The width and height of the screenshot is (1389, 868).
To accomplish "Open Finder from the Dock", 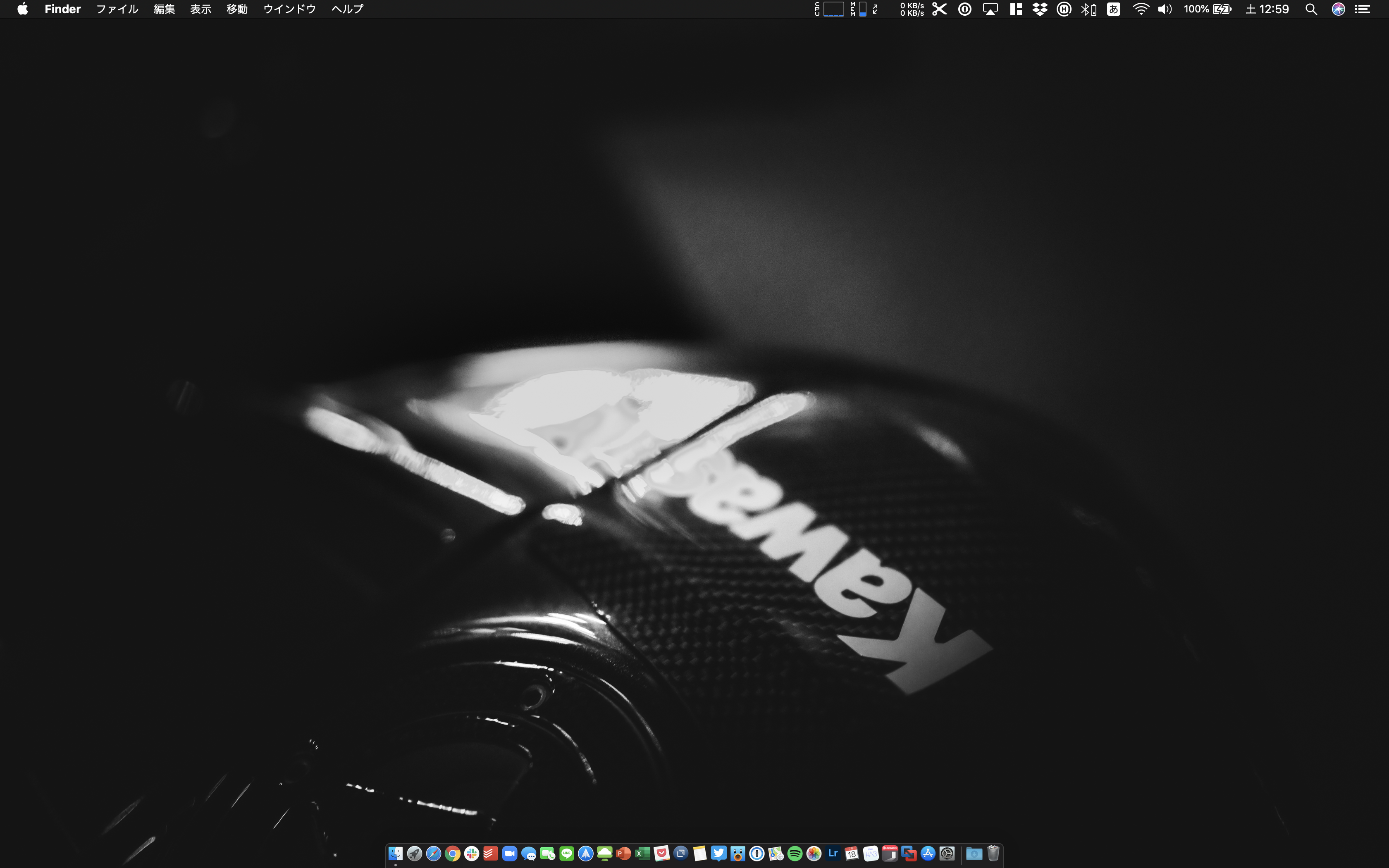I will click(x=396, y=854).
